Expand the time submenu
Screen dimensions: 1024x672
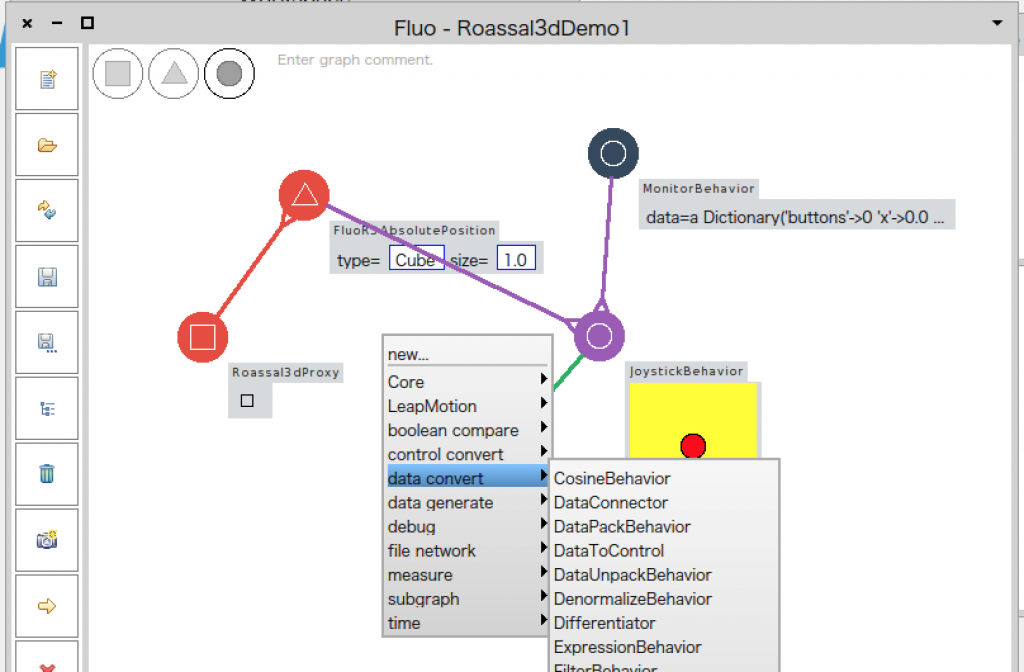(x=467, y=623)
